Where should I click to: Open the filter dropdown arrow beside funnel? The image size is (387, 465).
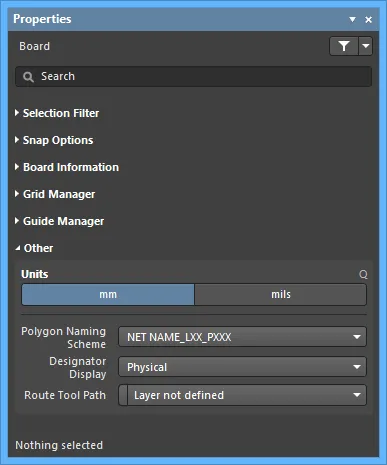[366, 46]
